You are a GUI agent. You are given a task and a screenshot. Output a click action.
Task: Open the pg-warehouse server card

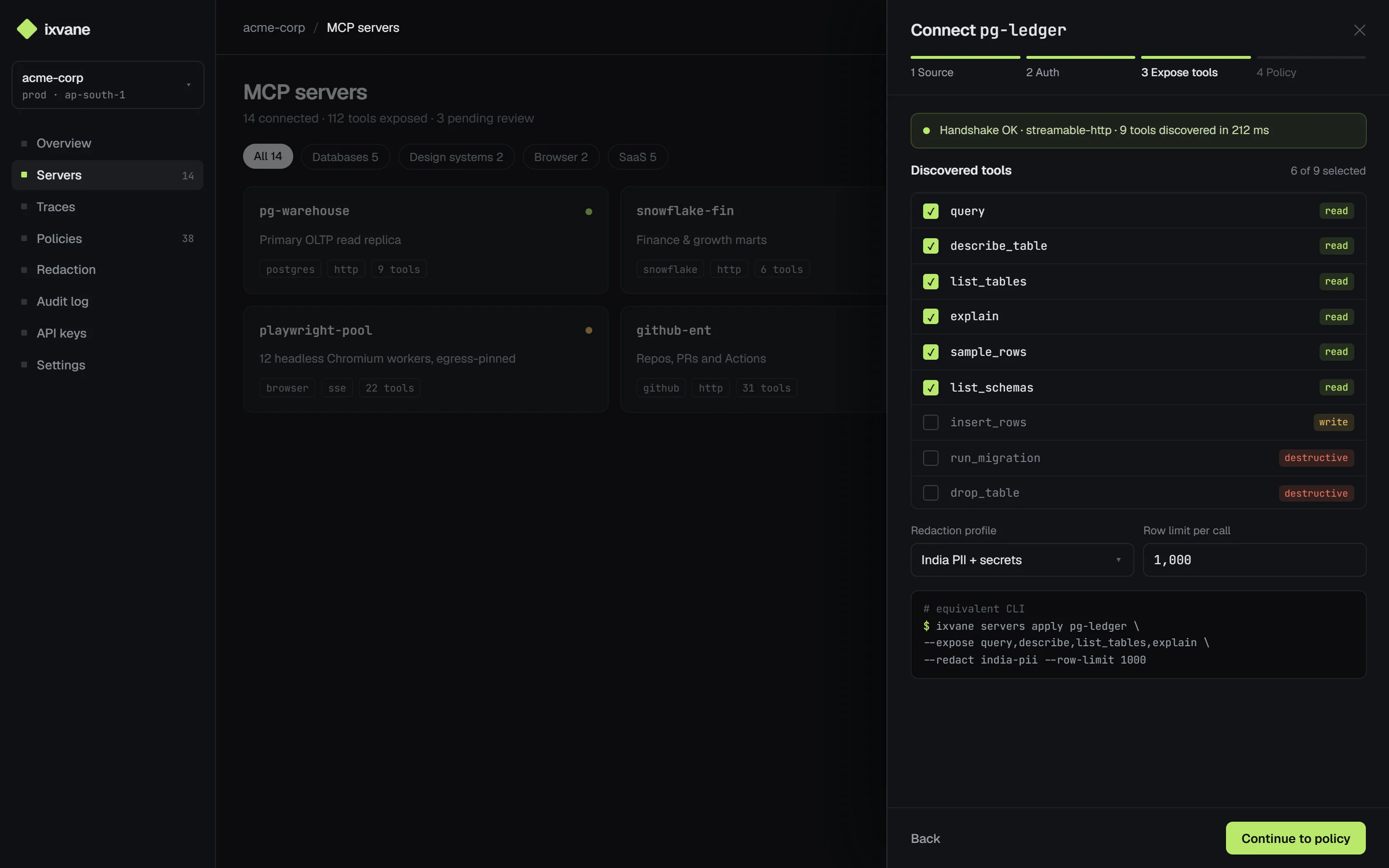click(x=426, y=240)
